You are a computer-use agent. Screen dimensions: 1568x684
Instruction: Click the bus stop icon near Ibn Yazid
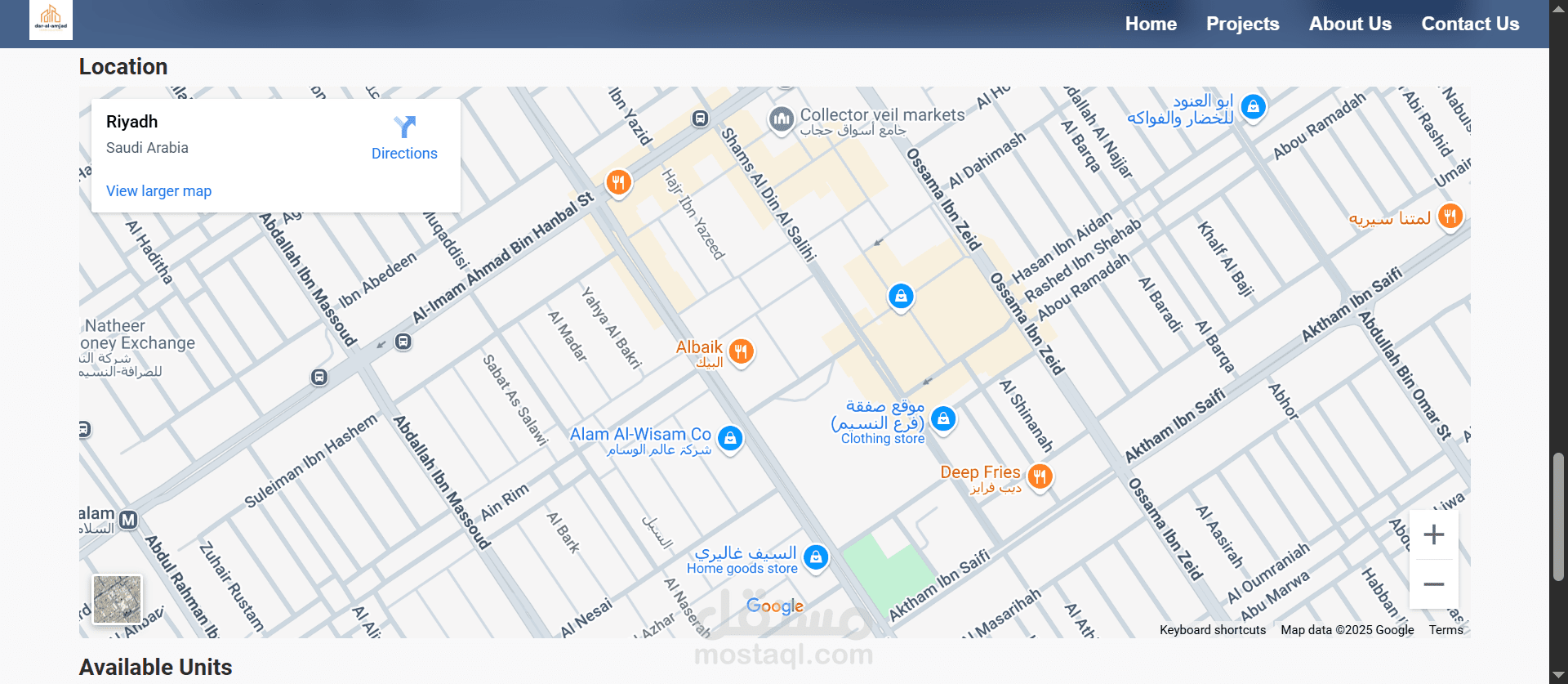700,118
